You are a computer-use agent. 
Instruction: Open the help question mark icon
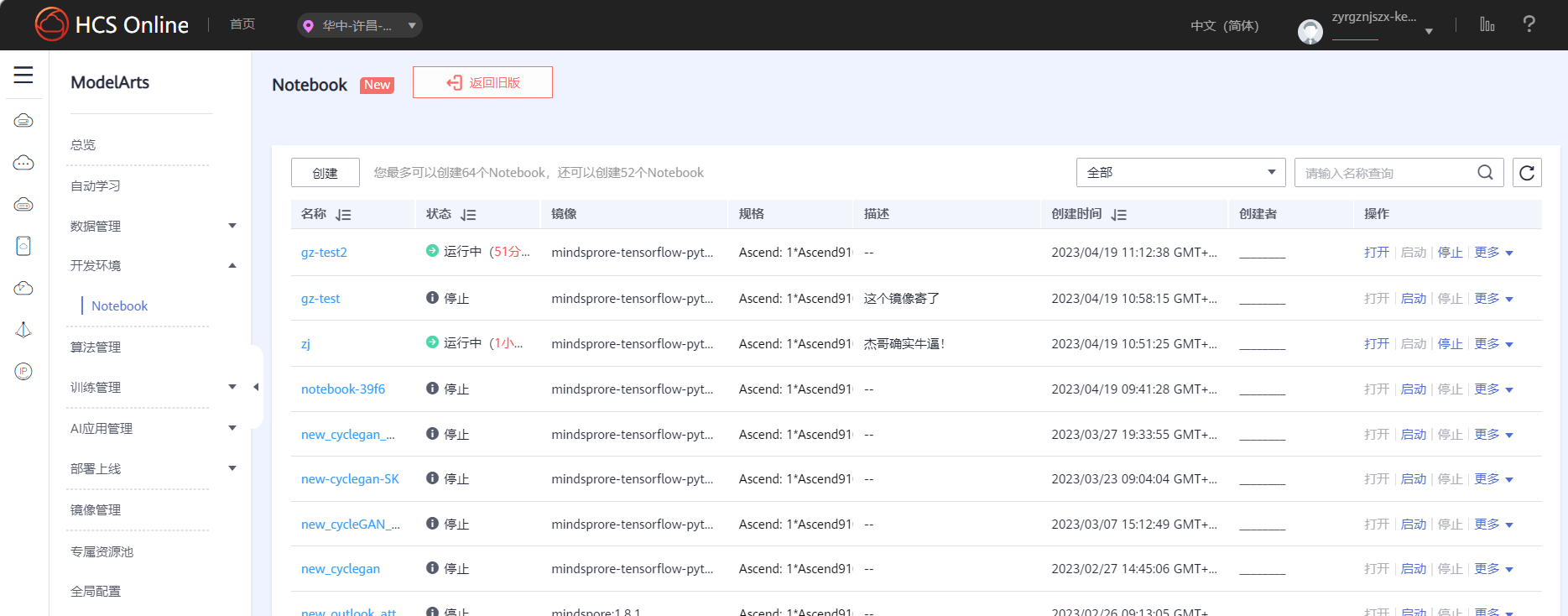[1529, 24]
